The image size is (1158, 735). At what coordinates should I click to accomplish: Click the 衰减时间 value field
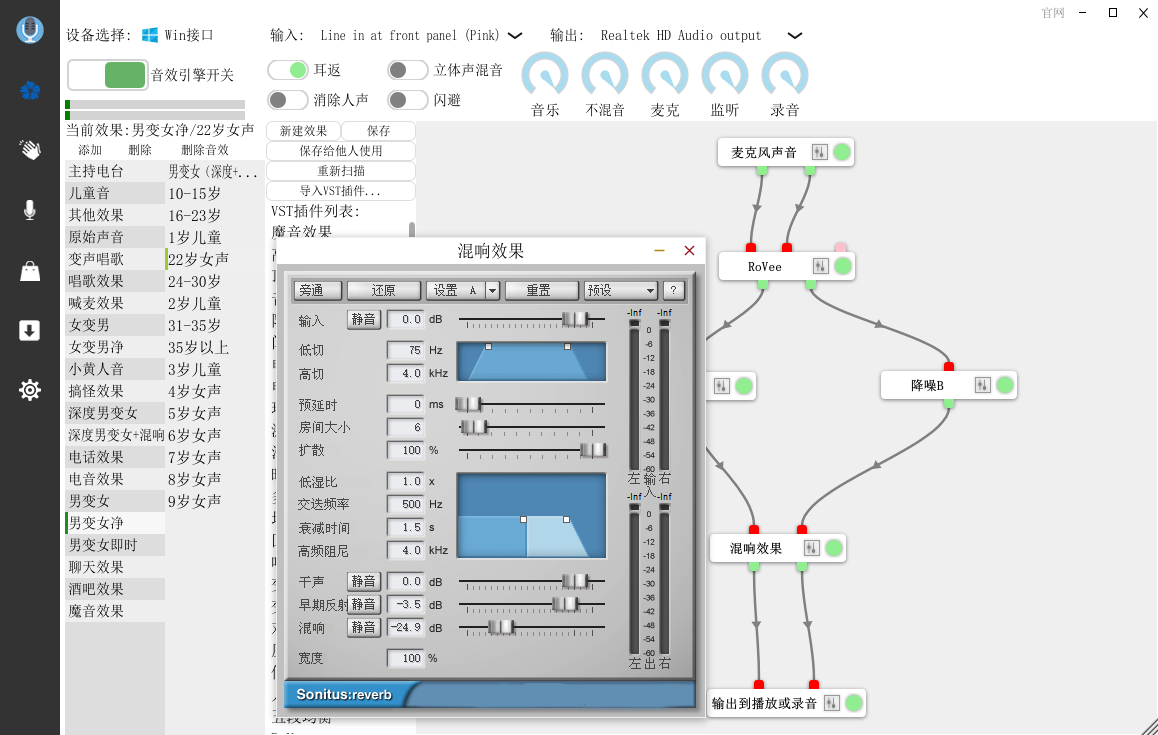(405, 527)
